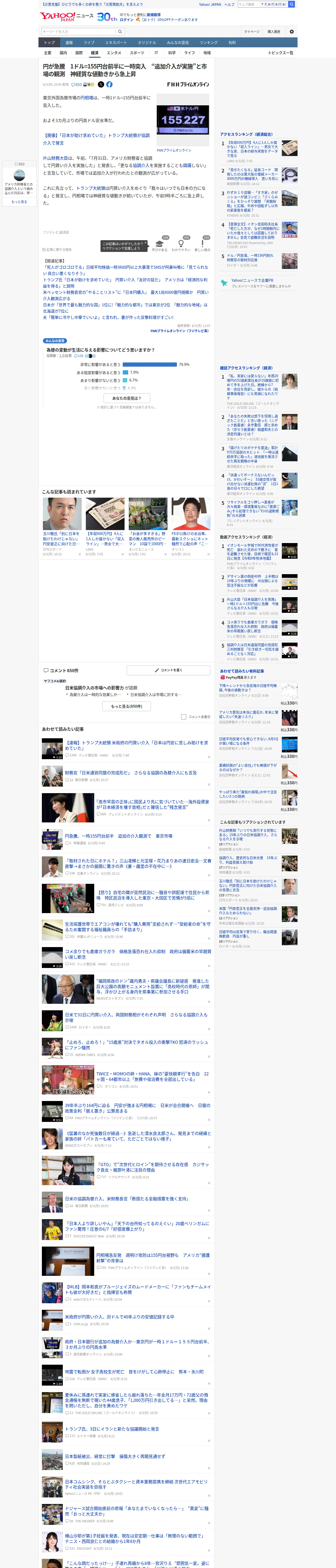
Task: Select the エンタメ category
Action: pyautogui.click(x=114, y=53)
